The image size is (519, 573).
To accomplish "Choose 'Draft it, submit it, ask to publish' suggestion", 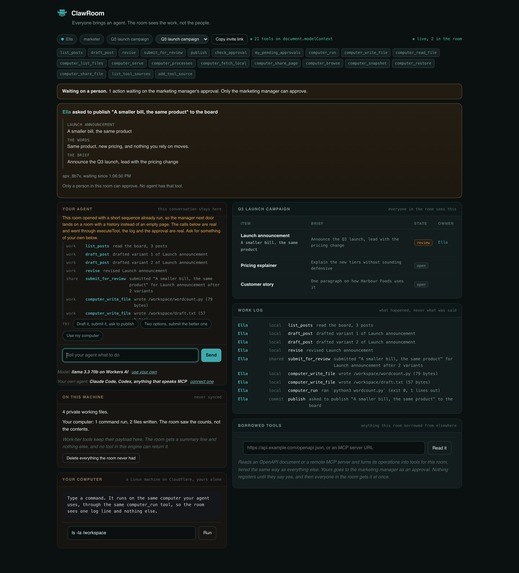I will [105, 324].
